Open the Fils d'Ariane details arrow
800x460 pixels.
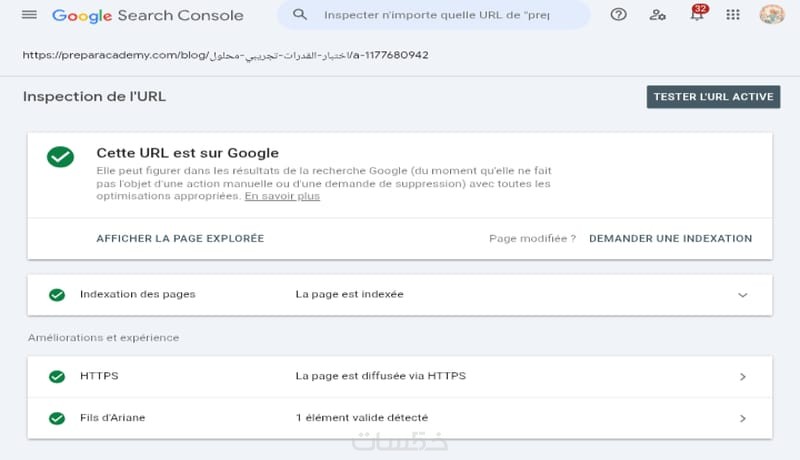743,418
